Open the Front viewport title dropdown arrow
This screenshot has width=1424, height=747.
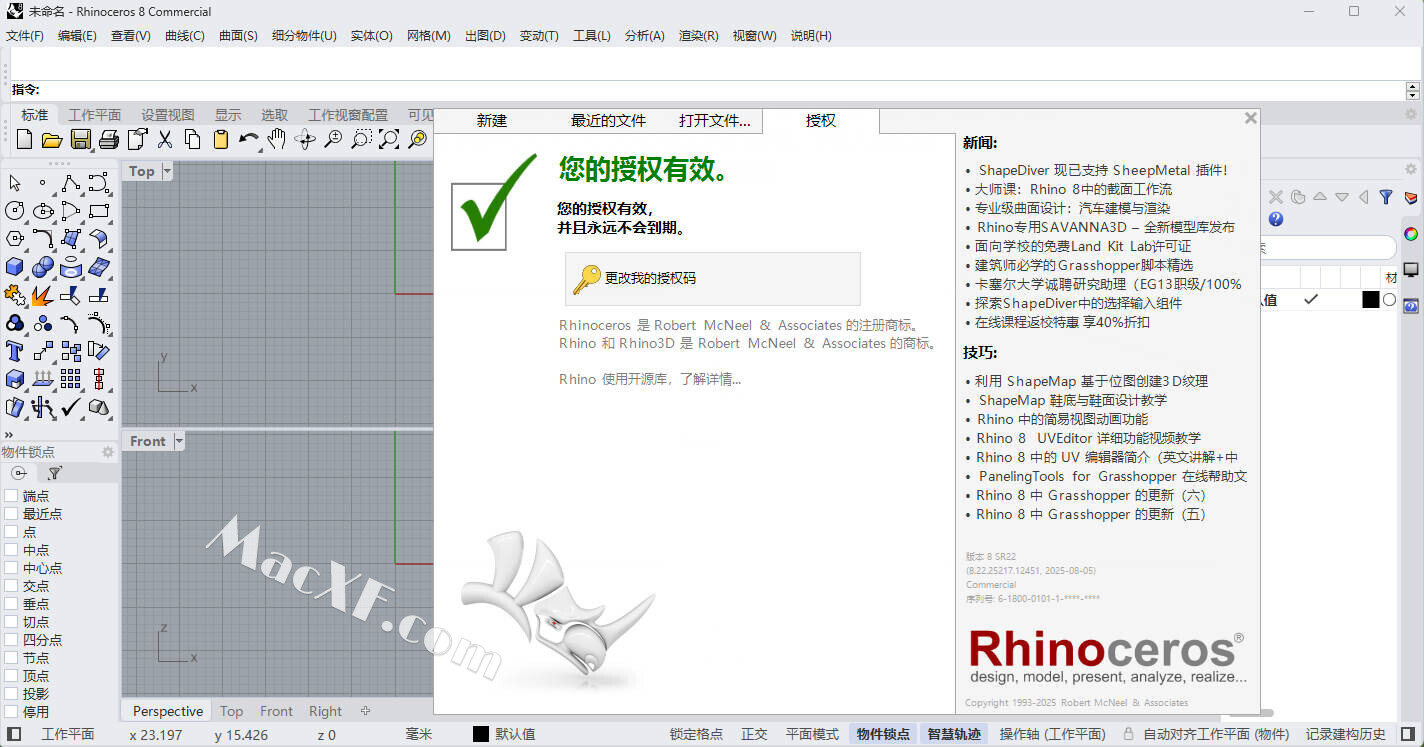179,441
